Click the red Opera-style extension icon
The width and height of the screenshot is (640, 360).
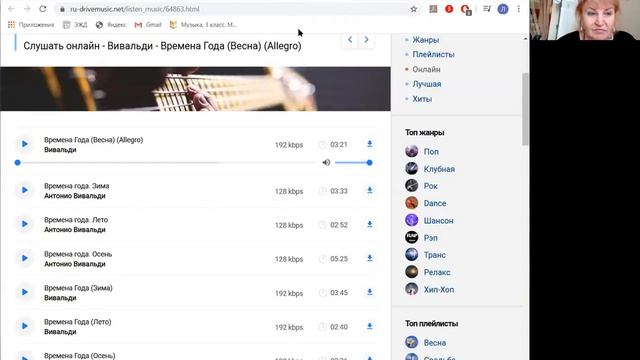pyautogui.click(x=449, y=9)
